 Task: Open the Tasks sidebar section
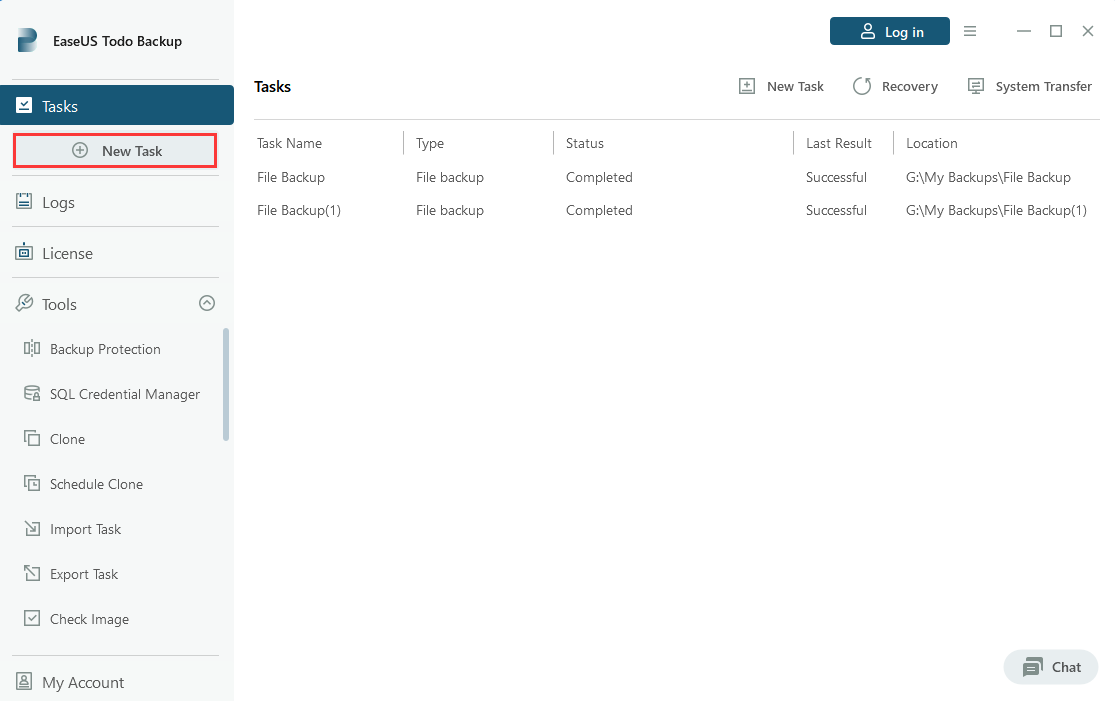pyautogui.click(x=117, y=105)
